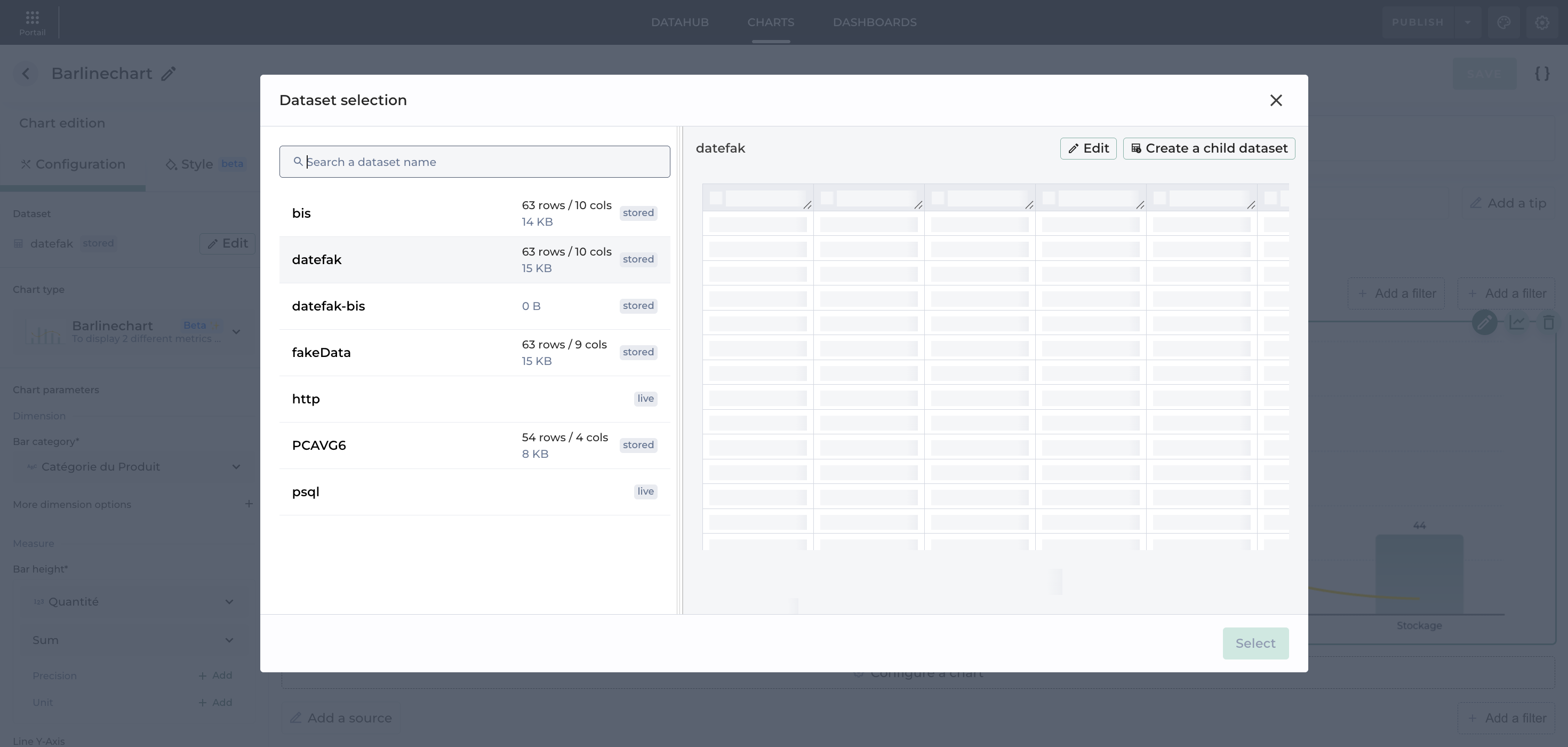Click the SAVE button
This screenshot has height=747, width=1568.
1484,74
